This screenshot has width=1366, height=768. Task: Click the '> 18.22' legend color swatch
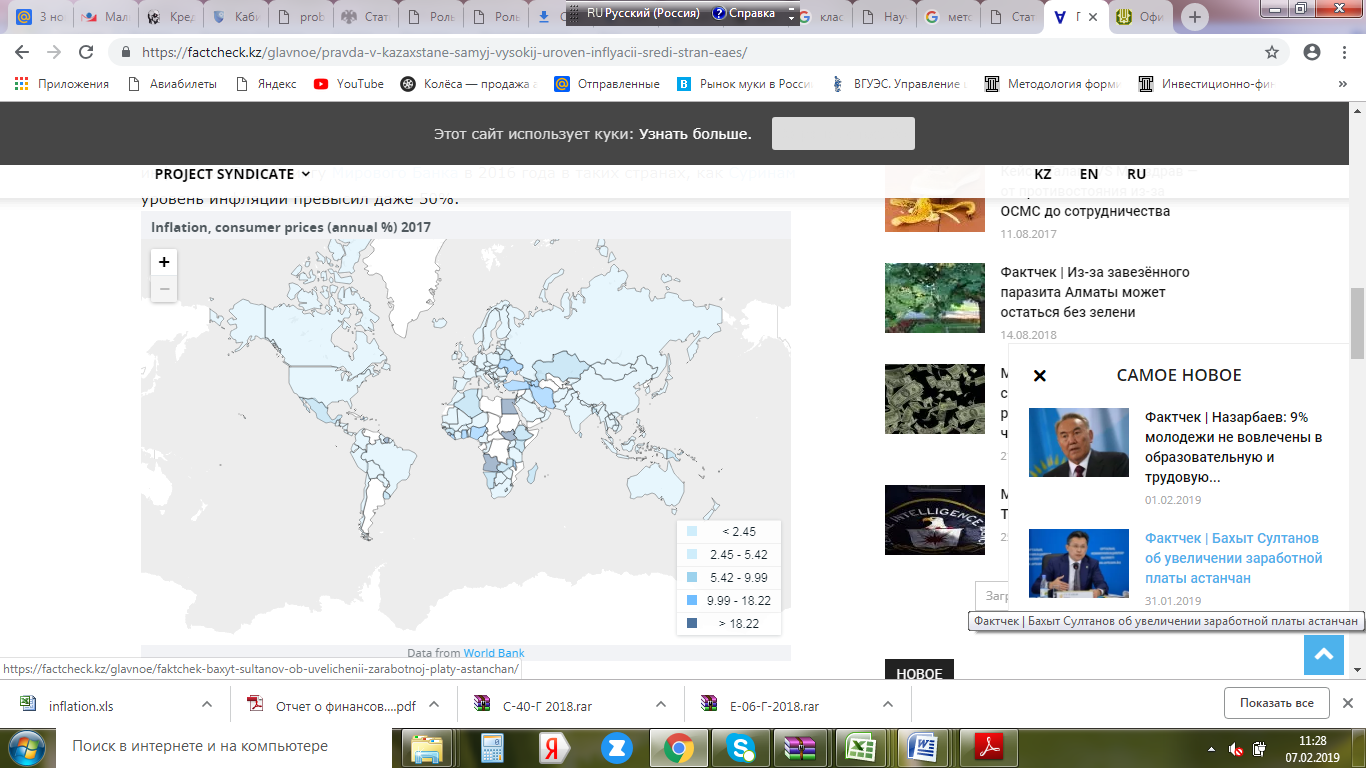tap(692, 624)
